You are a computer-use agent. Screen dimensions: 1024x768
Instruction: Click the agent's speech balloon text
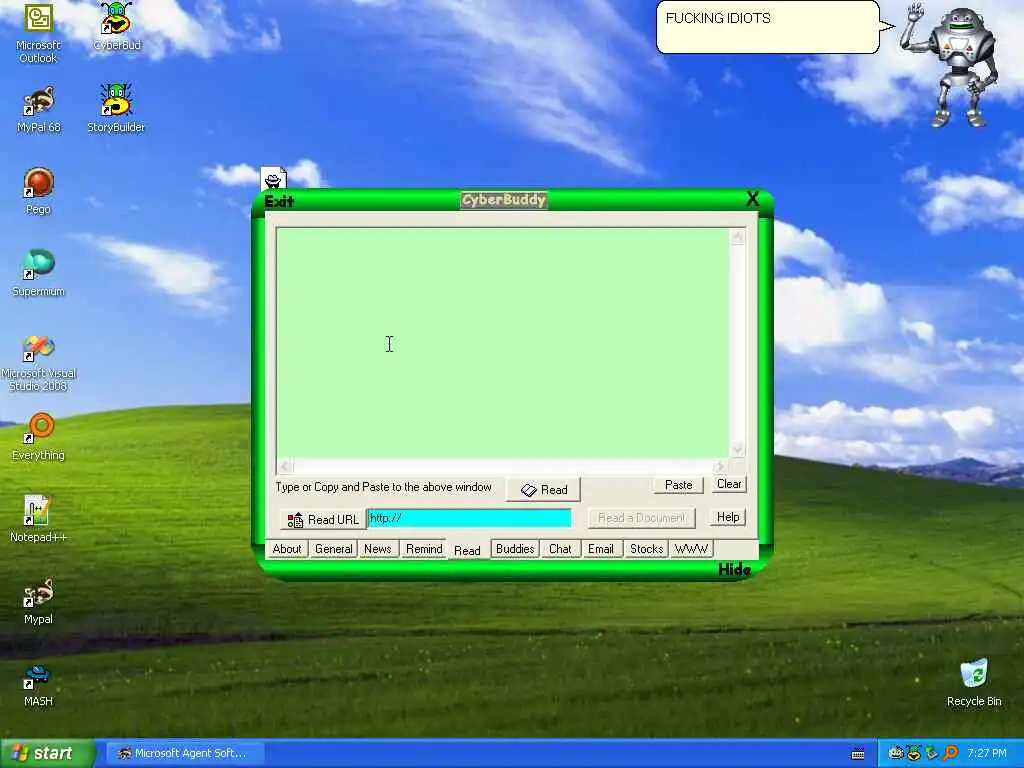coord(718,18)
